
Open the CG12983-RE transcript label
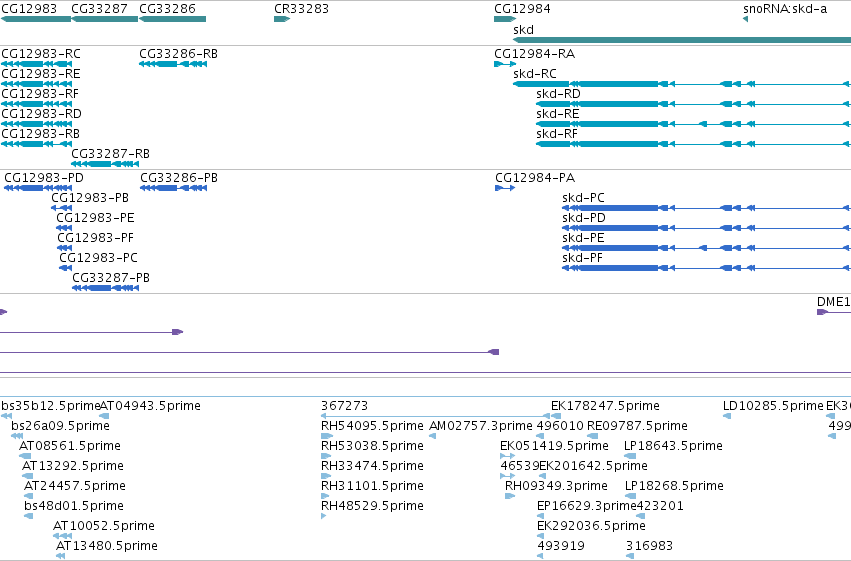41,74
